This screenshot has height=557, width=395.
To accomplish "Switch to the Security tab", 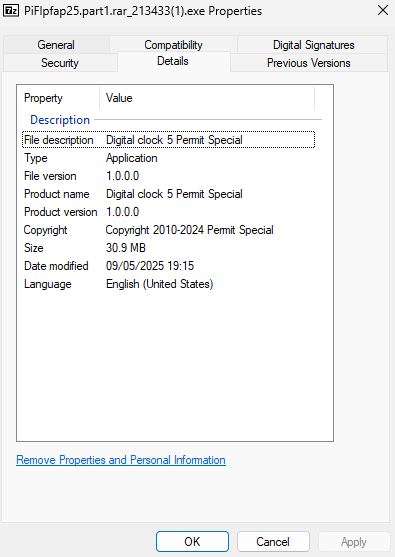I will pyautogui.click(x=60, y=63).
